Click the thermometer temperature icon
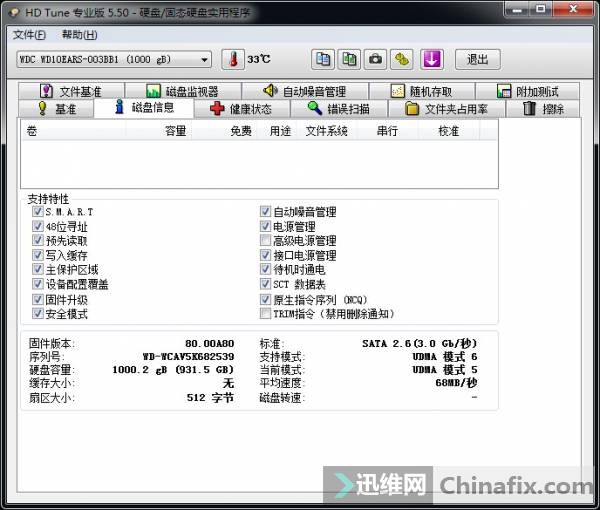 tap(233, 59)
